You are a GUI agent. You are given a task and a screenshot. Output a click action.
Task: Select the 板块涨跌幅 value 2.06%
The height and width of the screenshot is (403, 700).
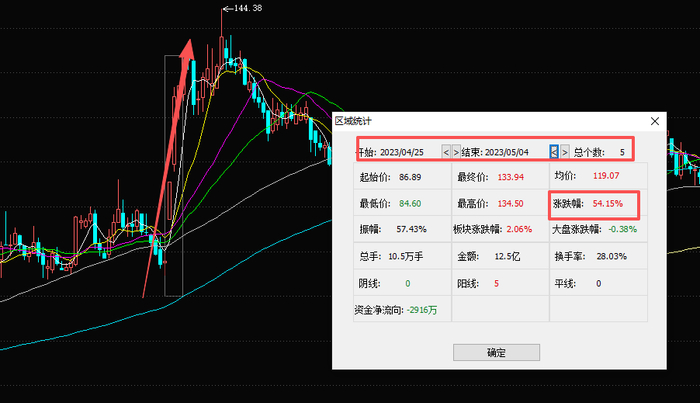point(519,229)
